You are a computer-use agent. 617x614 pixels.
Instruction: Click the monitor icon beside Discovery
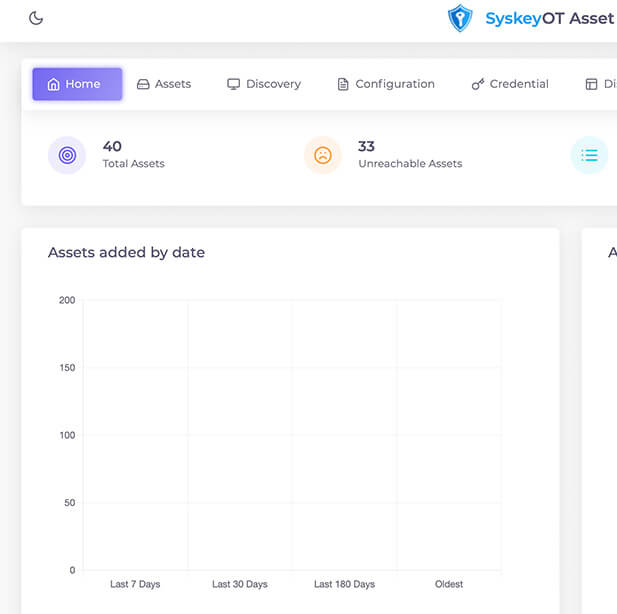click(233, 84)
